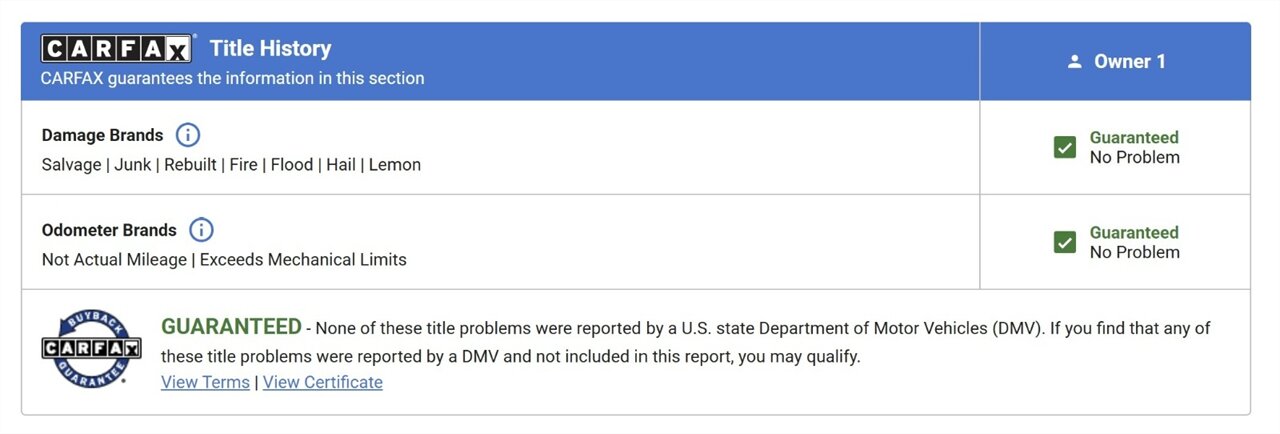Image resolution: width=1280 pixels, height=434 pixels.
Task: Open the Damage Brands info icon
Action: (188, 135)
